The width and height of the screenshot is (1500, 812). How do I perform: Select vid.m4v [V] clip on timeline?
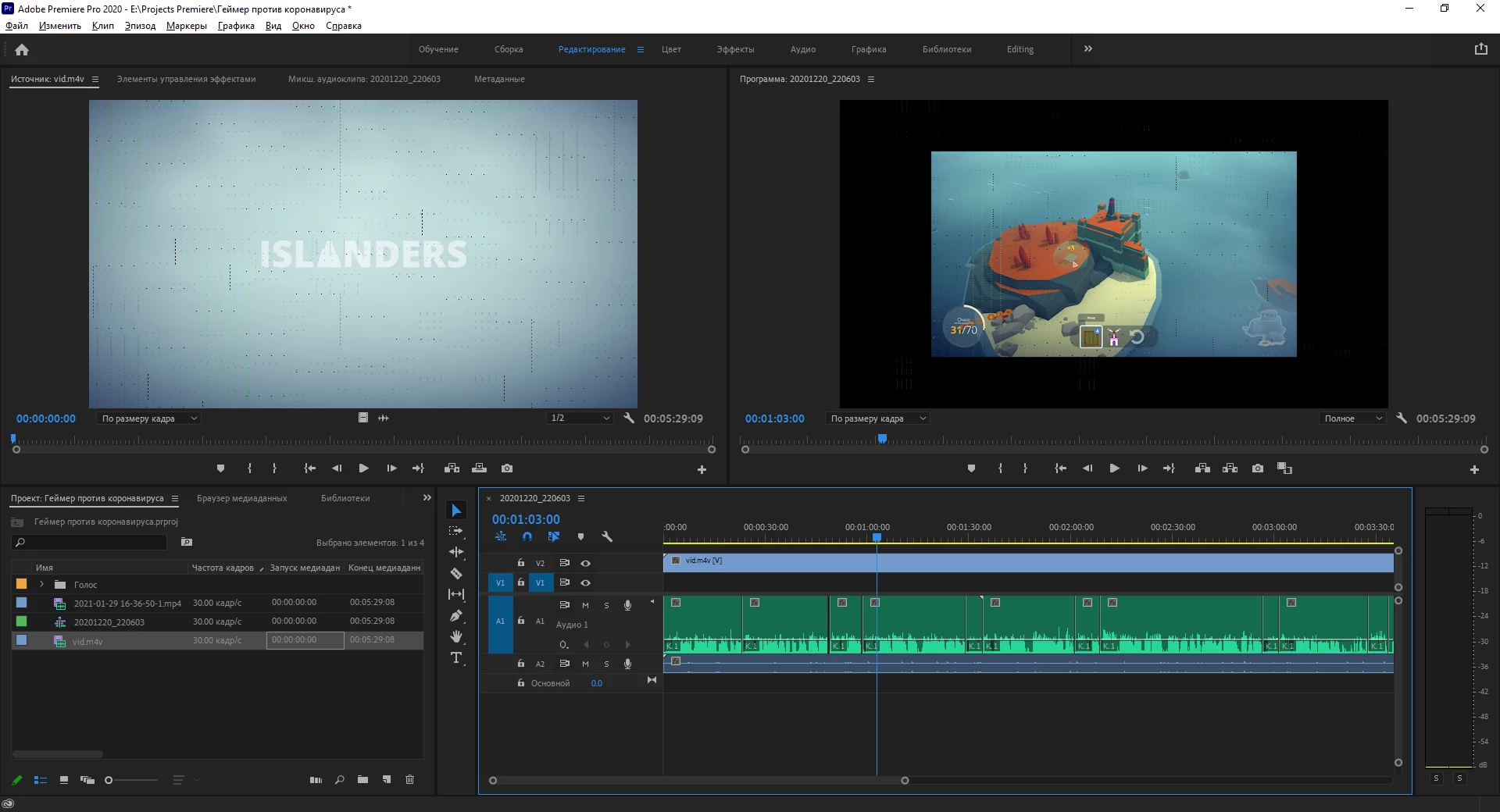(1028, 562)
